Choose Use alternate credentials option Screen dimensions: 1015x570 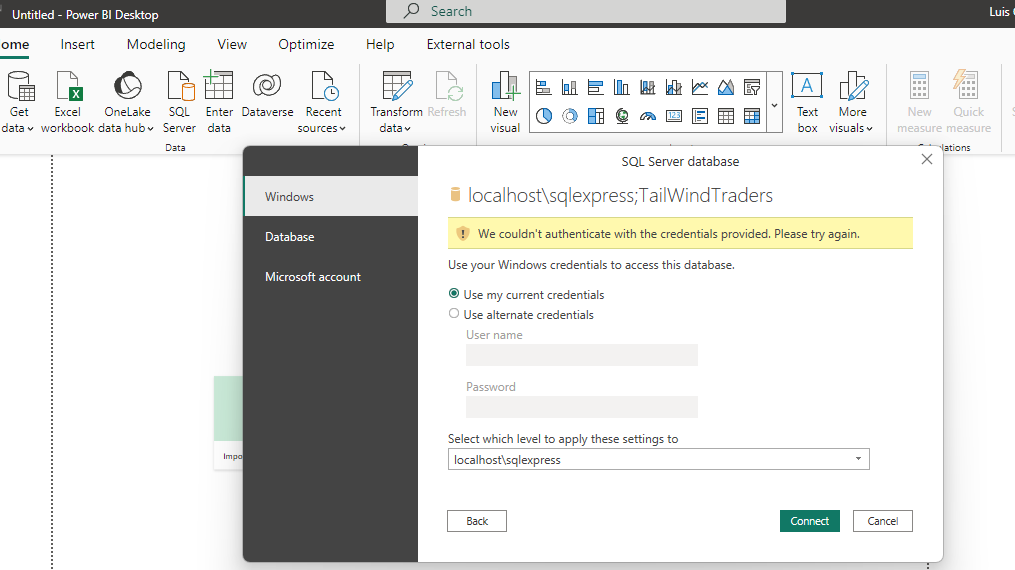tap(521, 314)
